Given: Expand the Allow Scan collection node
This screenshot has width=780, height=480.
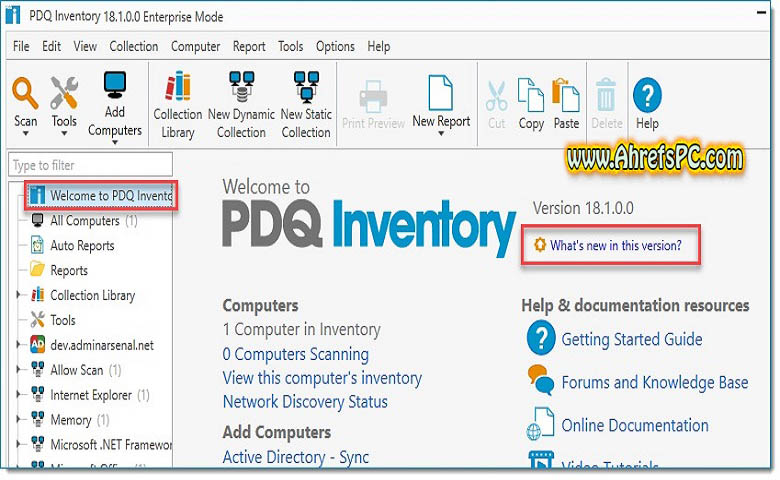Looking at the screenshot, I should click(x=18, y=369).
